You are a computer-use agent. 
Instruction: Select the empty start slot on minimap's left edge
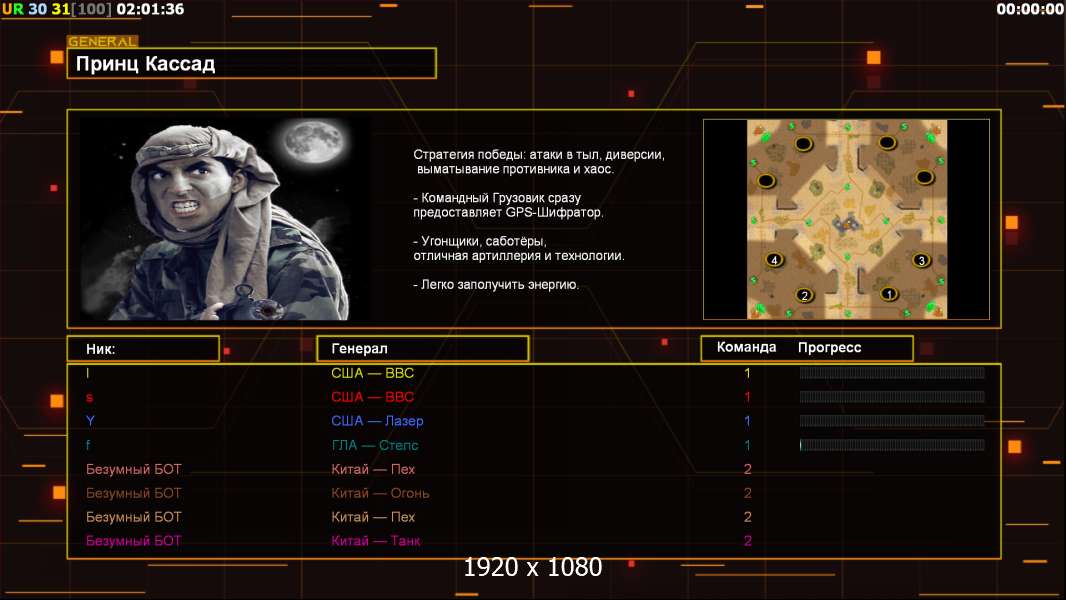point(766,181)
